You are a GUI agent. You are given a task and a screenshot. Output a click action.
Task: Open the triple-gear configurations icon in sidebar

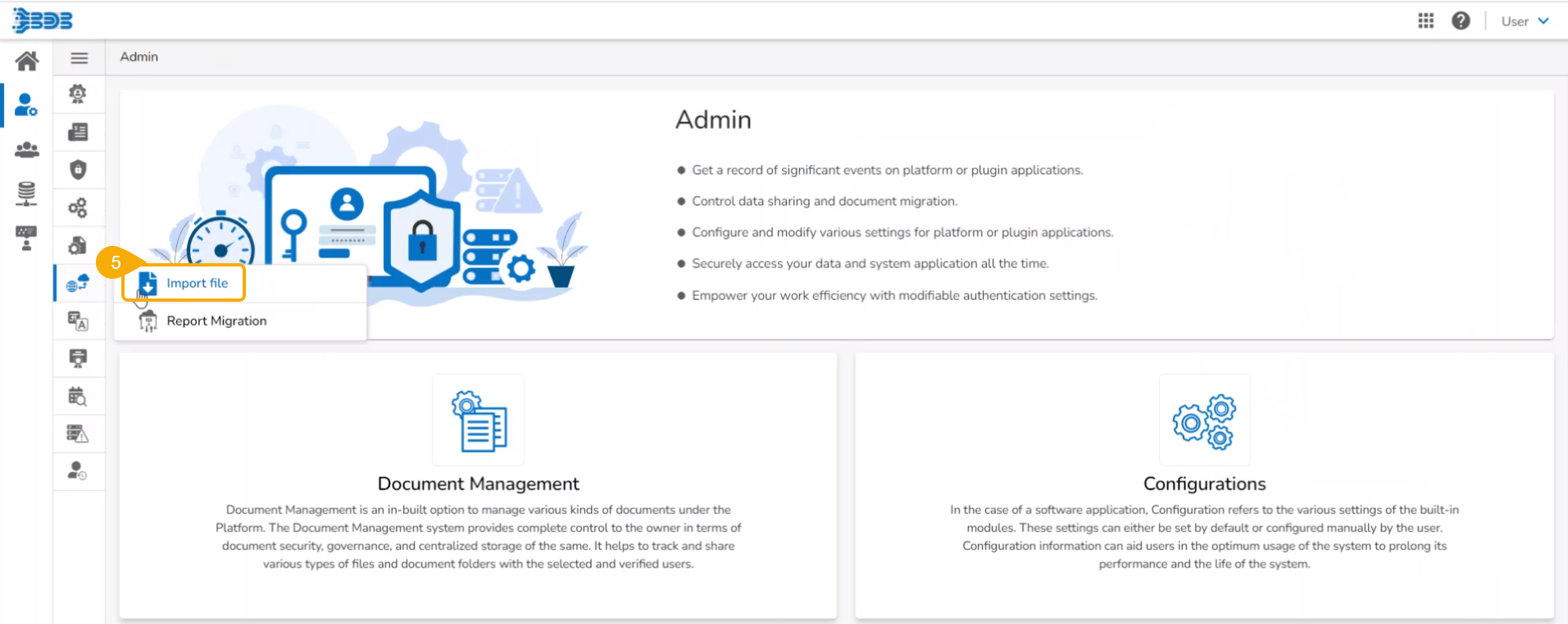(x=78, y=207)
